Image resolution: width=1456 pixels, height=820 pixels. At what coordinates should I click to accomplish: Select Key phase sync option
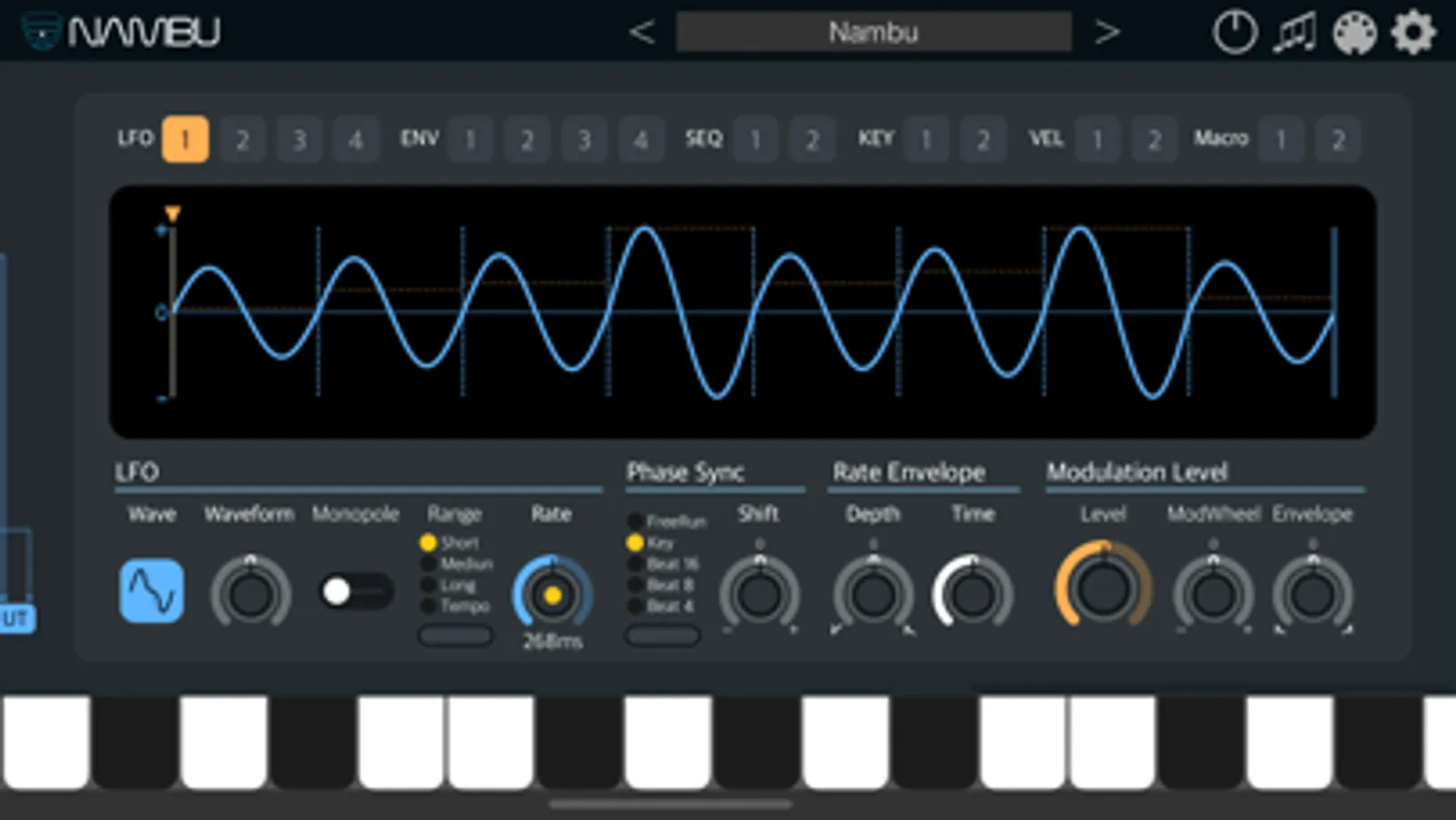coord(650,543)
